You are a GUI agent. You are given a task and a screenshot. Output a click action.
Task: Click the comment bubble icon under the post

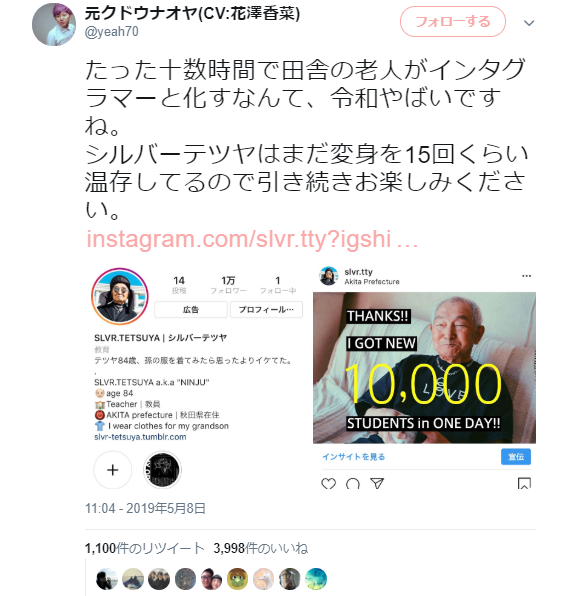(353, 483)
